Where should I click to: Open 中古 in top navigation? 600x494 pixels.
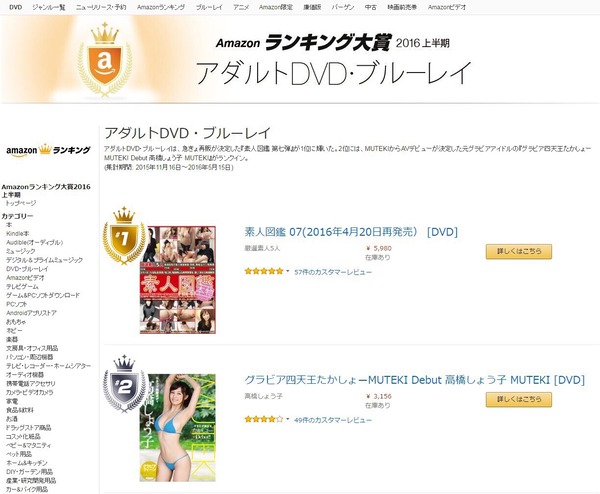click(370, 7)
